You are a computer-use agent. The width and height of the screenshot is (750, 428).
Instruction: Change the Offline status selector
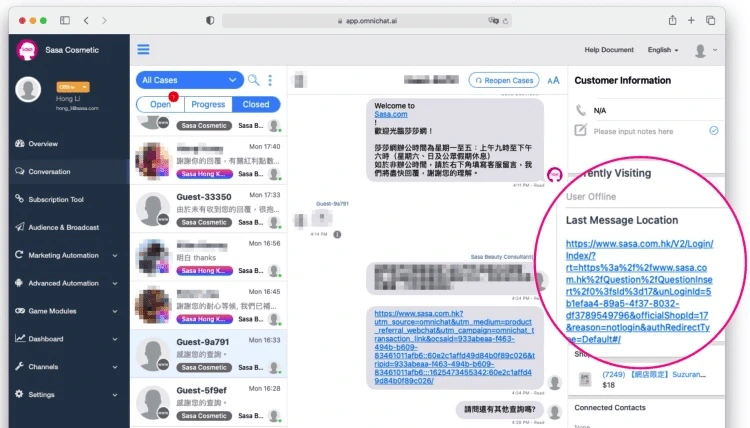tap(73, 87)
